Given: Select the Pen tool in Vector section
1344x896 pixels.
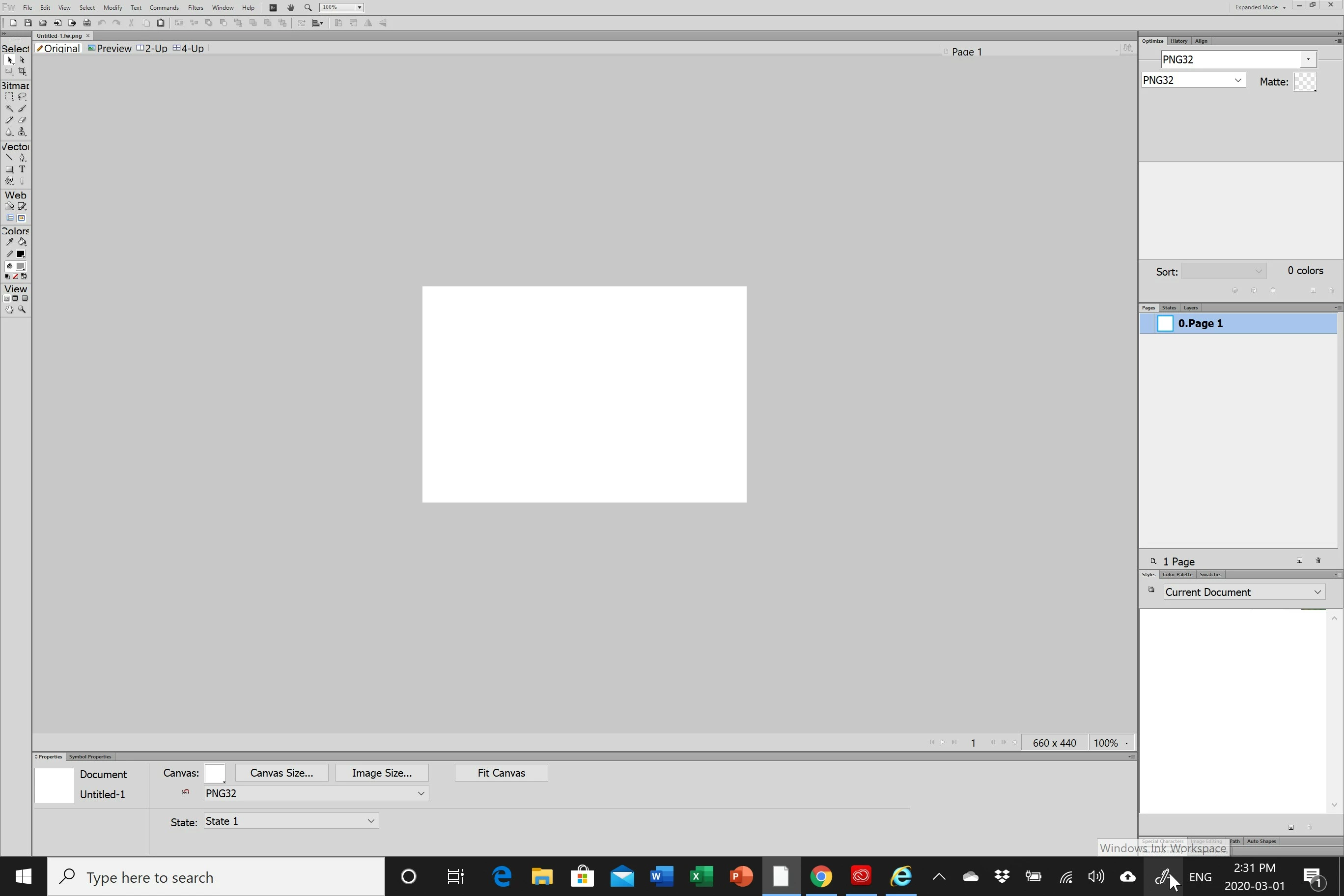Looking at the screenshot, I should [22, 158].
